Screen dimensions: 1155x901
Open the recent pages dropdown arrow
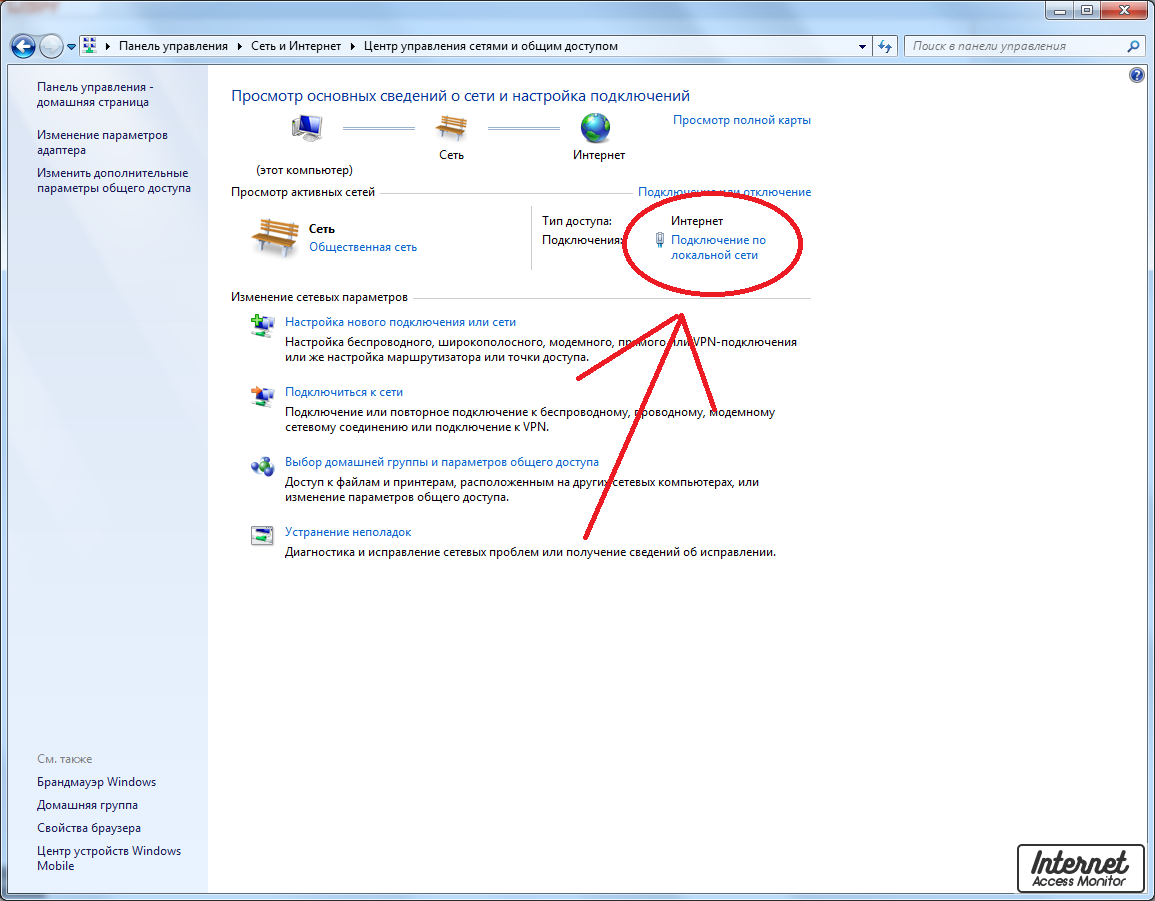[71, 46]
